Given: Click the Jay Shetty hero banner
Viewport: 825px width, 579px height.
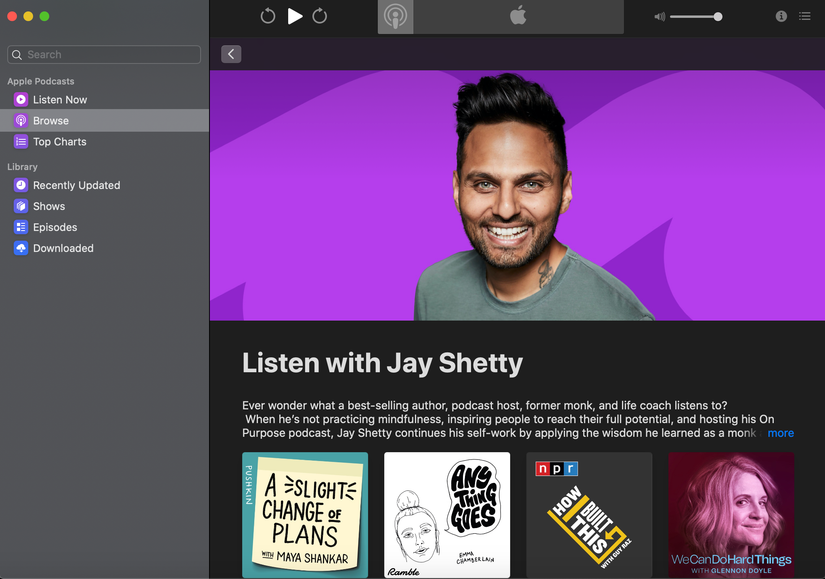Looking at the screenshot, I should pos(517,195).
